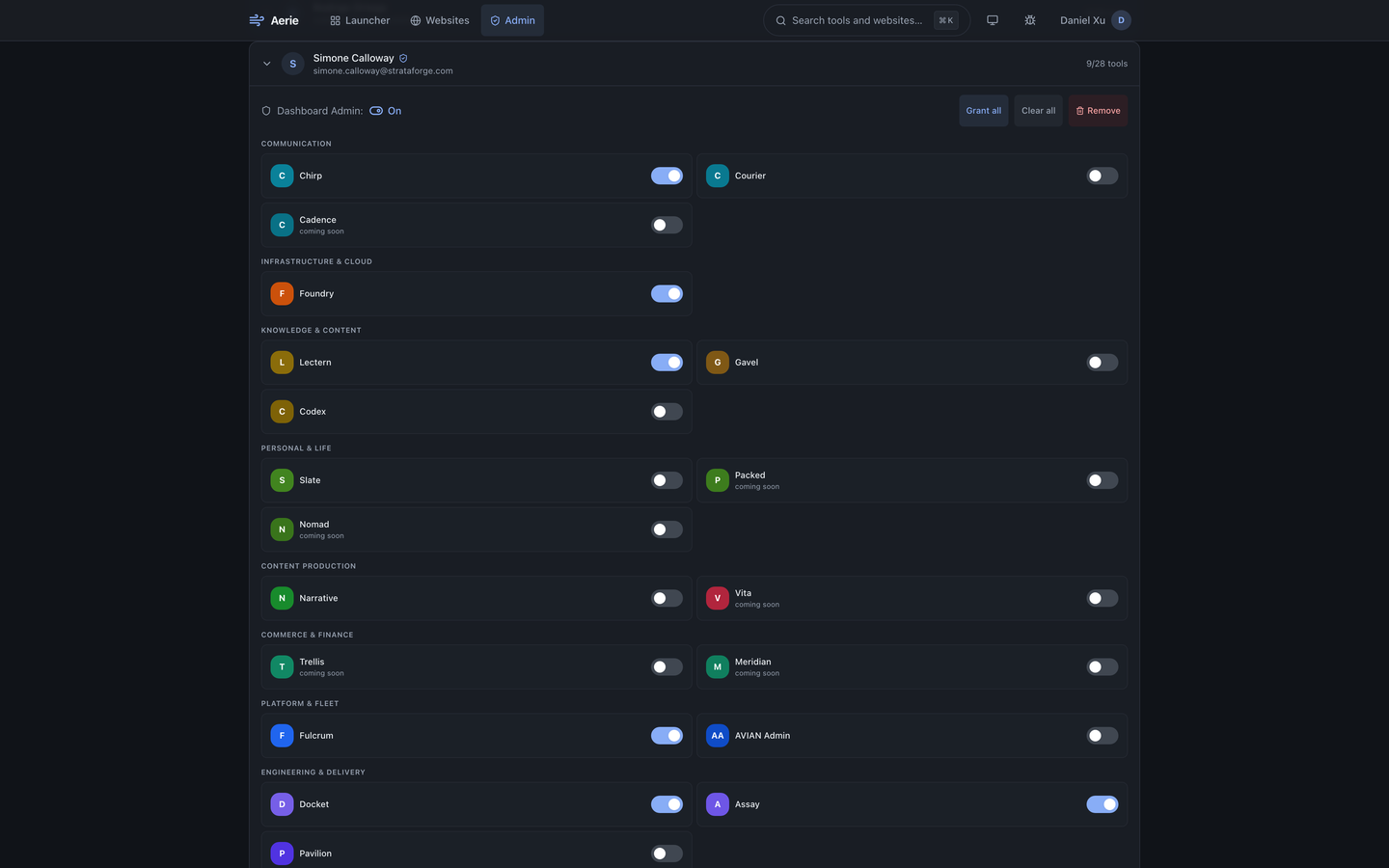The height and width of the screenshot is (868, 1389).
Task: Select the Admin tab
Action: (x=512, y=20)
